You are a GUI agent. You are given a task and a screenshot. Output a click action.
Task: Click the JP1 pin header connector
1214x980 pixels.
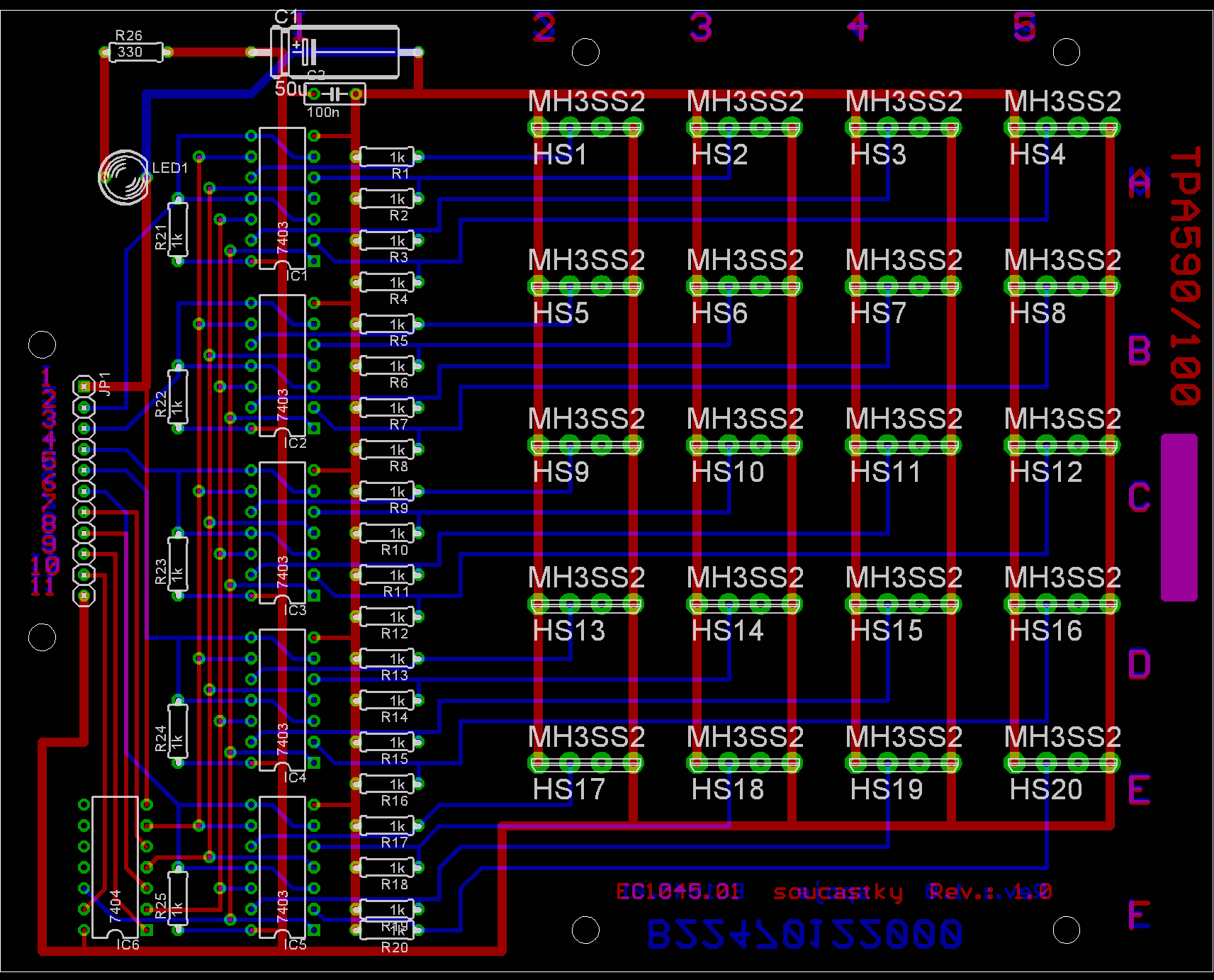(x=84, y=490)
